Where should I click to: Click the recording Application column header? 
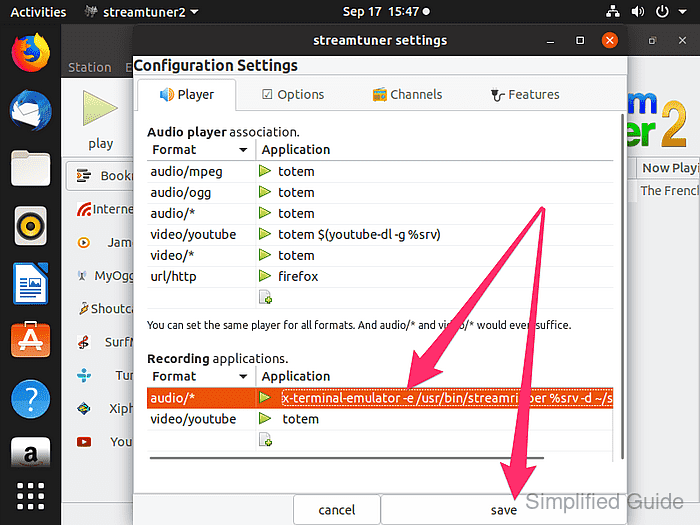(x=434, y=376)
